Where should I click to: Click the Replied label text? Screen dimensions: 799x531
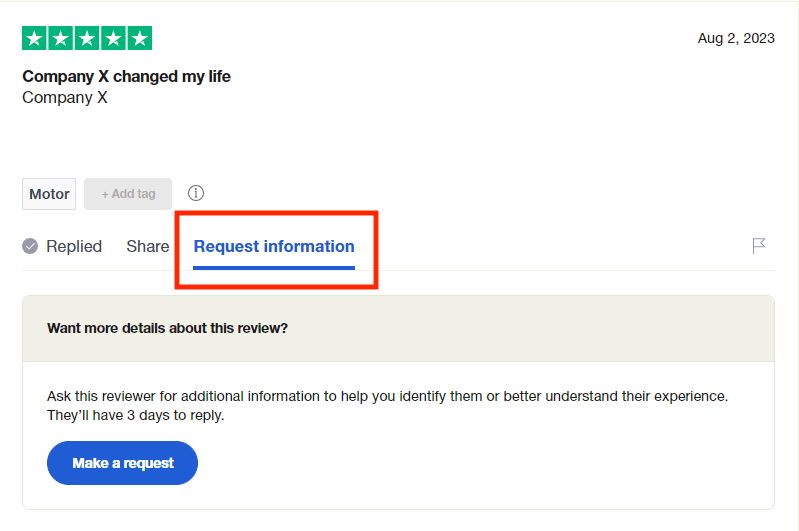pyautogui.click(x=74, y=246)
